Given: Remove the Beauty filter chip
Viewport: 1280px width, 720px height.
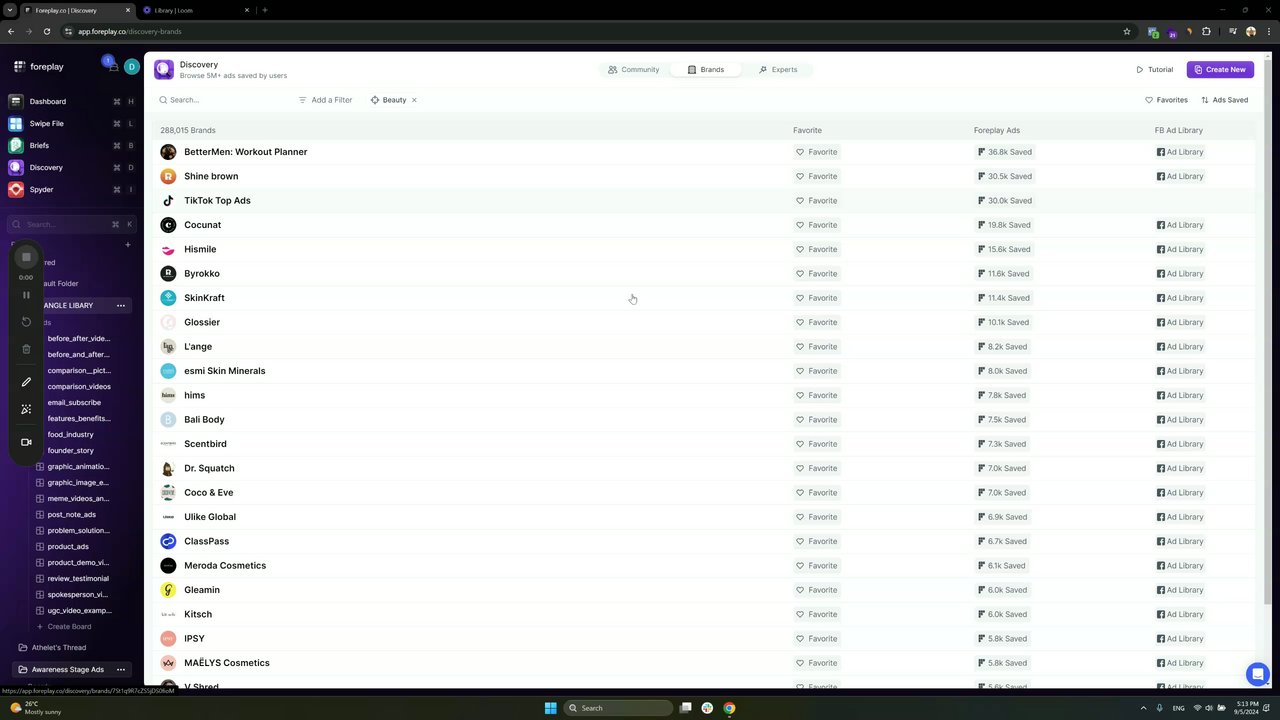Looking at the screenshot, I should (x=414, y=100).
